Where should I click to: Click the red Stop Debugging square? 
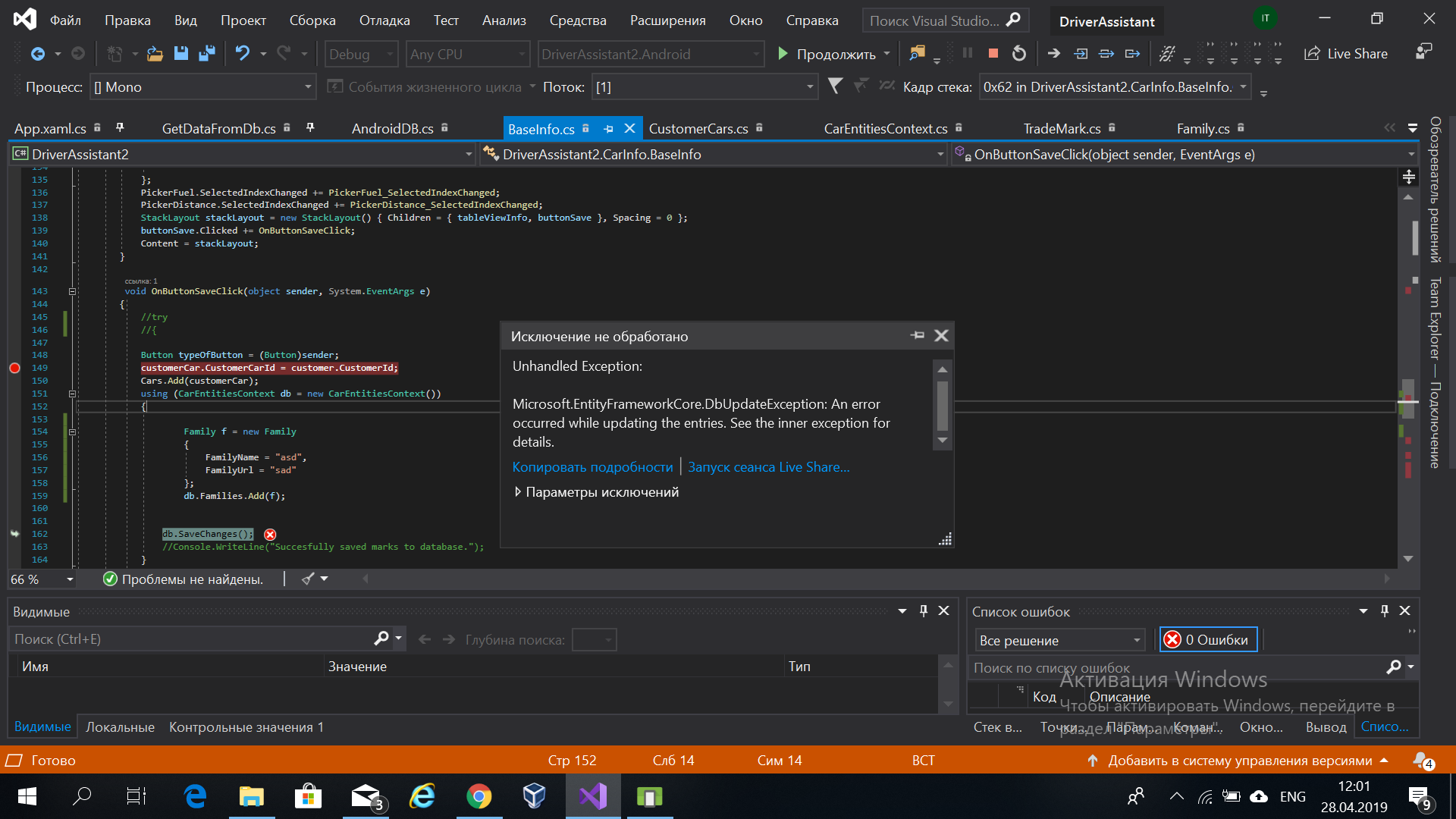(993, 53)
